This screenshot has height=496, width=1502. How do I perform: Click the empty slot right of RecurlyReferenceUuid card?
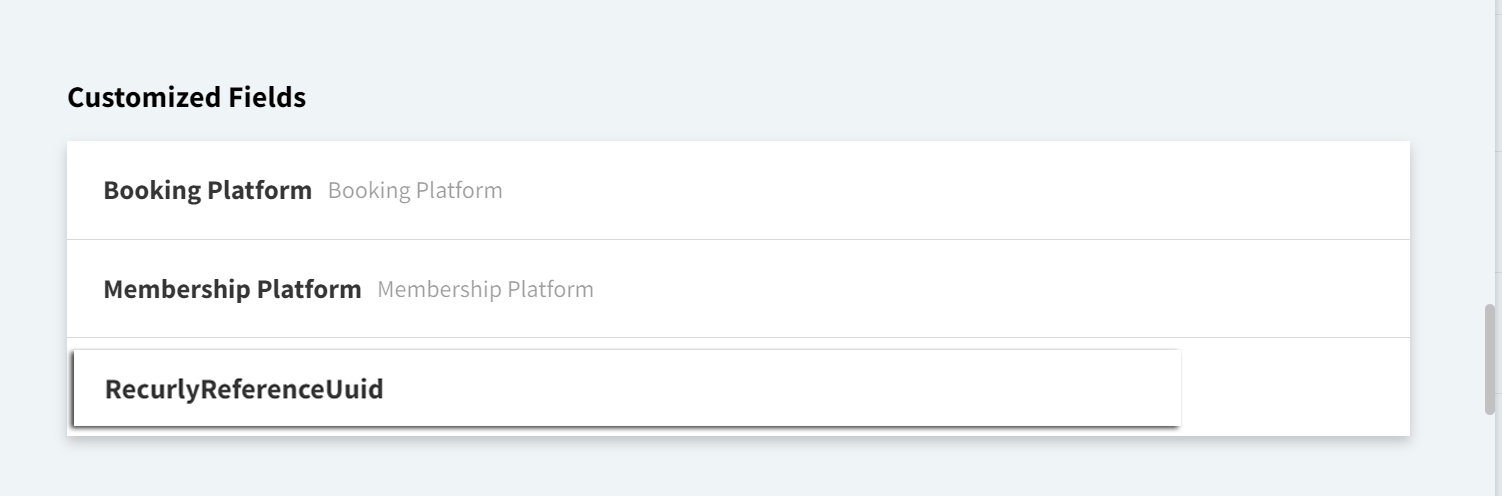pos(1295,388)
